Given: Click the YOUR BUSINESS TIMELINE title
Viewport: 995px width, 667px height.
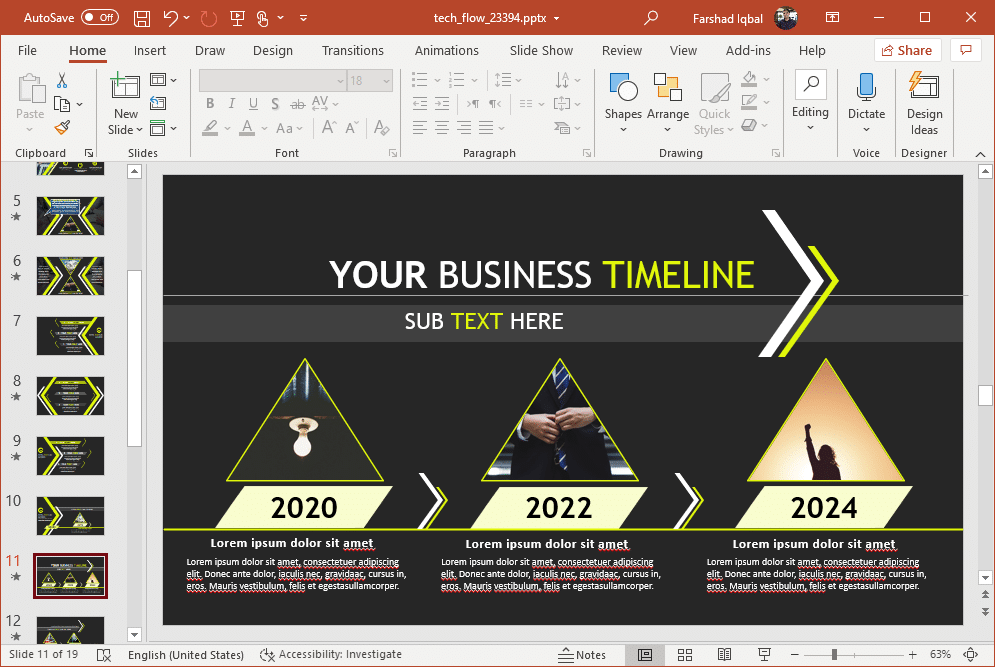Looking at the screenshot, I should (x=541, y=275).
